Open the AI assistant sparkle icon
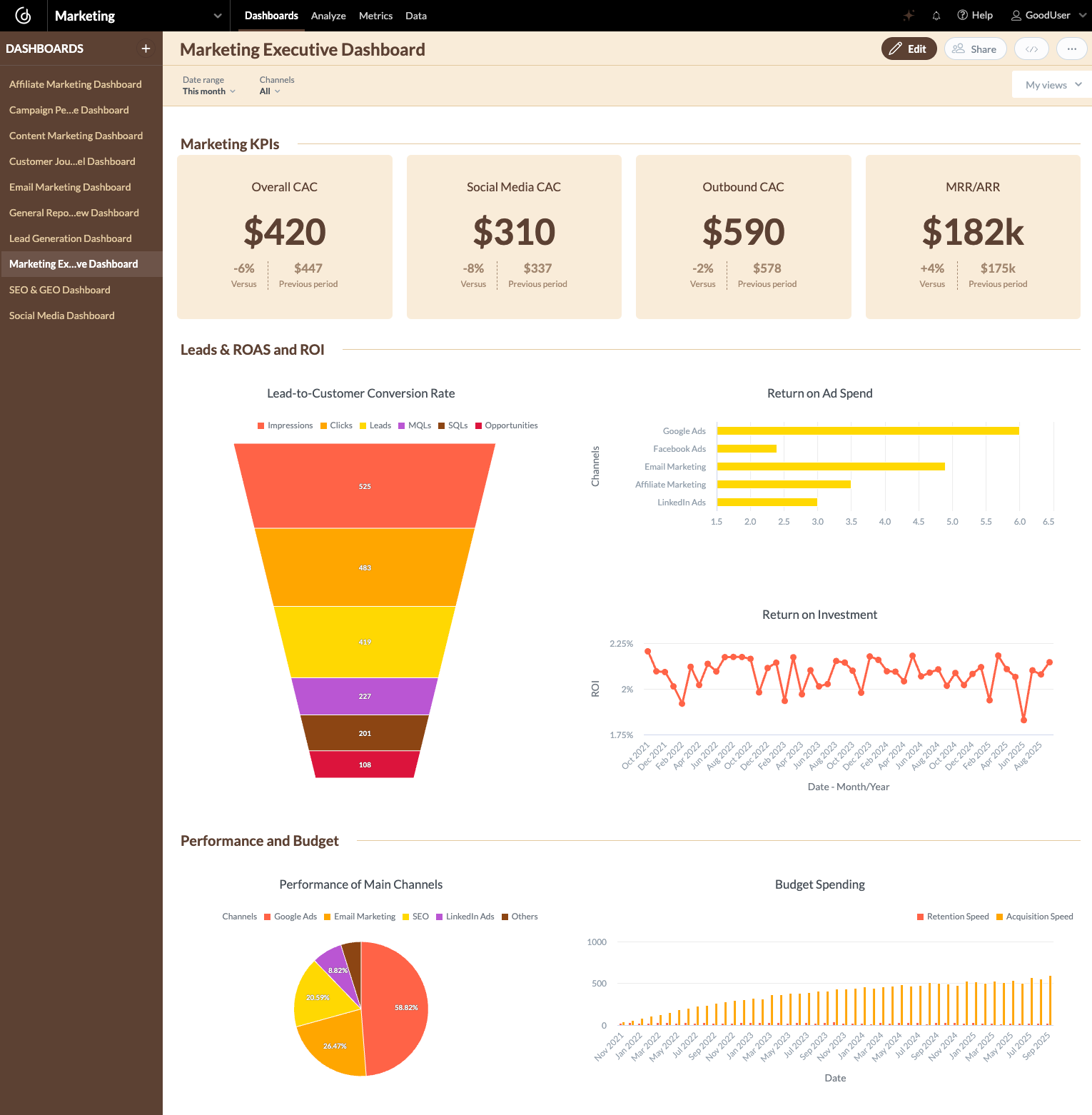 pos(908,15)
